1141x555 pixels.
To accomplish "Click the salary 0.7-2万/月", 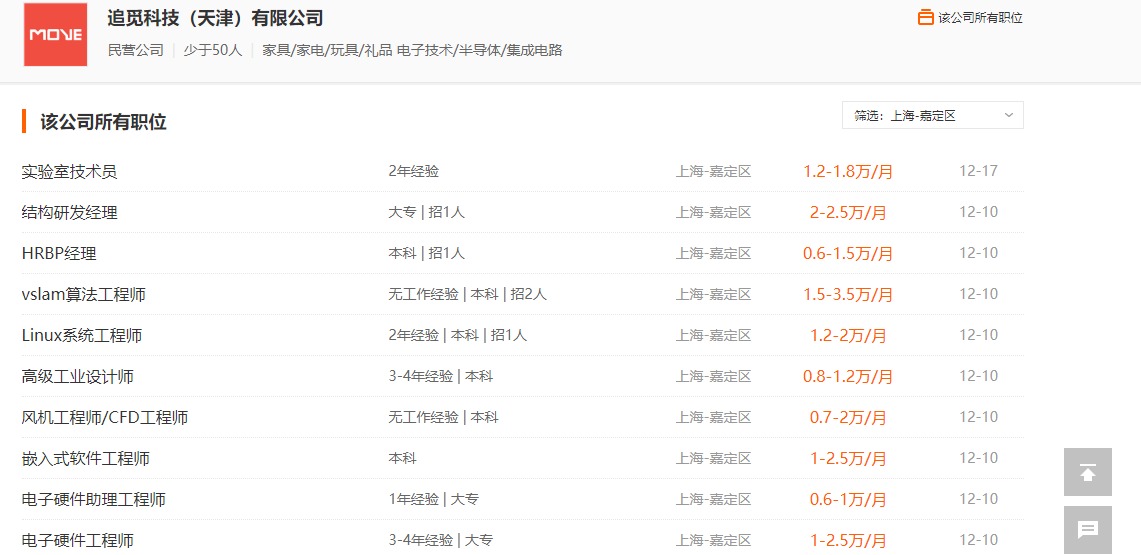I will pos(848,418).
